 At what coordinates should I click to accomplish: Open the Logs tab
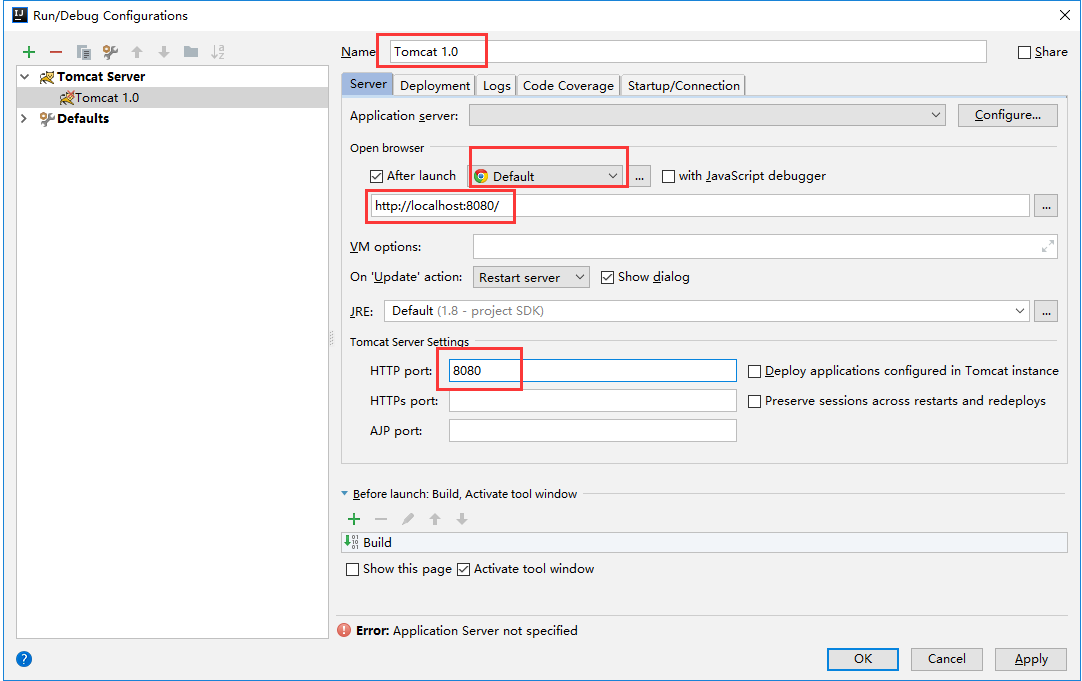[496, 86]
